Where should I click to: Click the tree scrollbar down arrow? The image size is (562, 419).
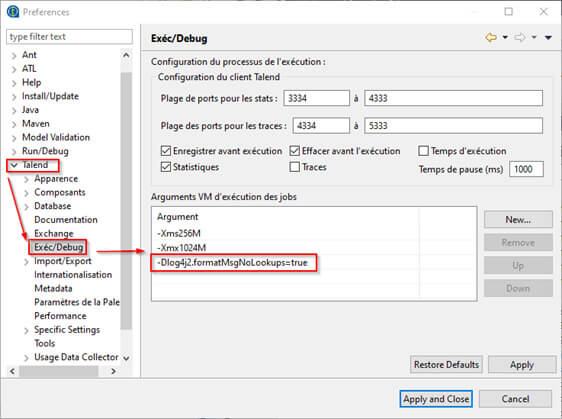(126, 358)
